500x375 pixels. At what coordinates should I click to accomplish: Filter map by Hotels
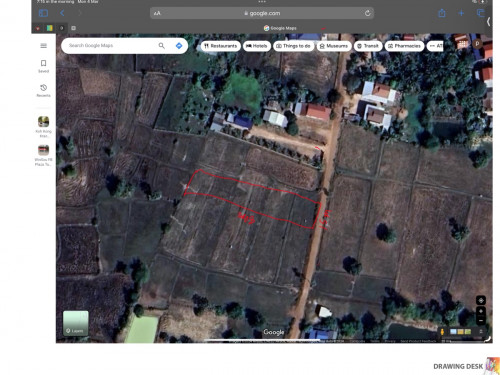[257, 46]
